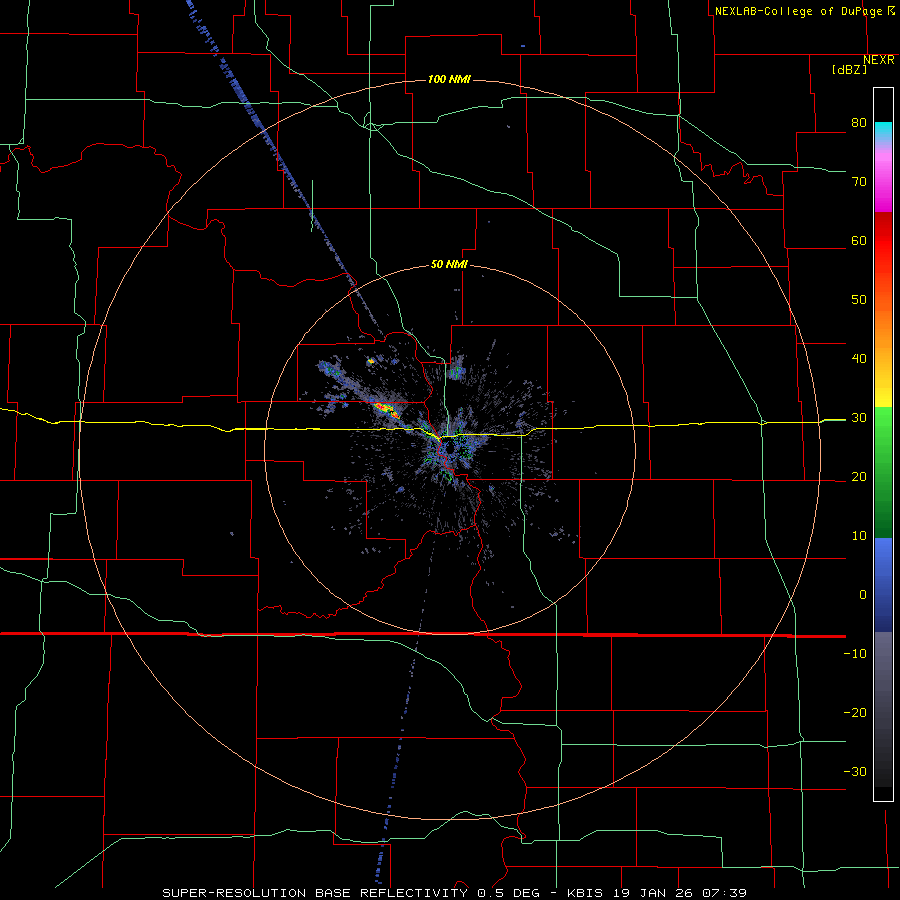This screenshot has width=900, height=900.
Task: Click the -30 dBZ scale label
Action: coord(855,771)
